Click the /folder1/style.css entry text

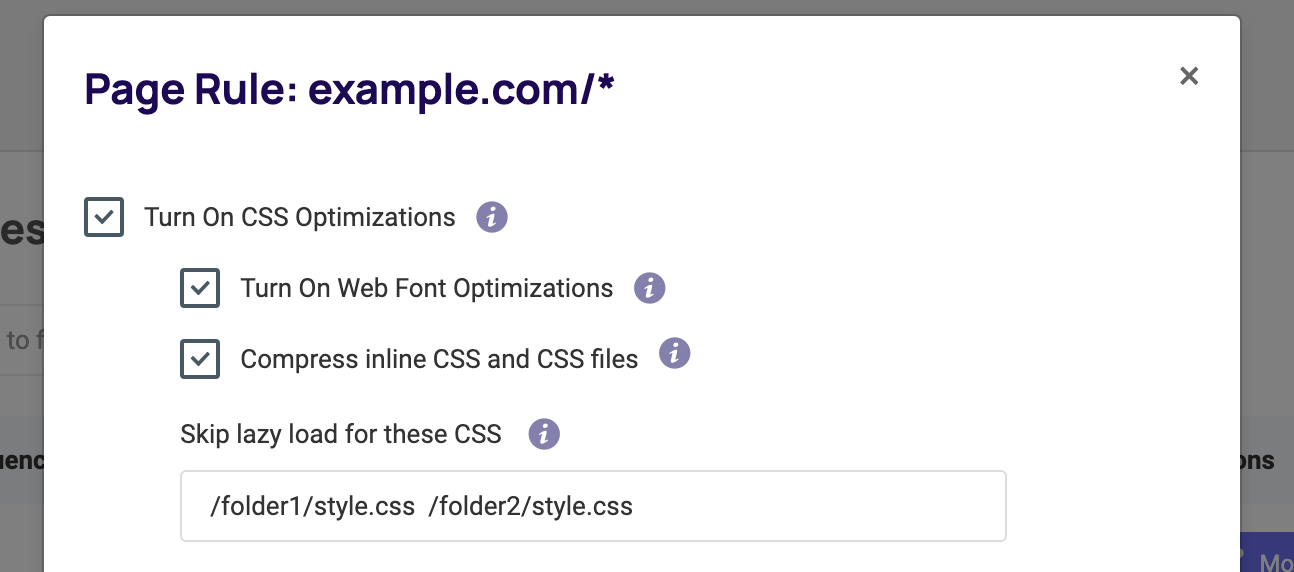[312, 507]
